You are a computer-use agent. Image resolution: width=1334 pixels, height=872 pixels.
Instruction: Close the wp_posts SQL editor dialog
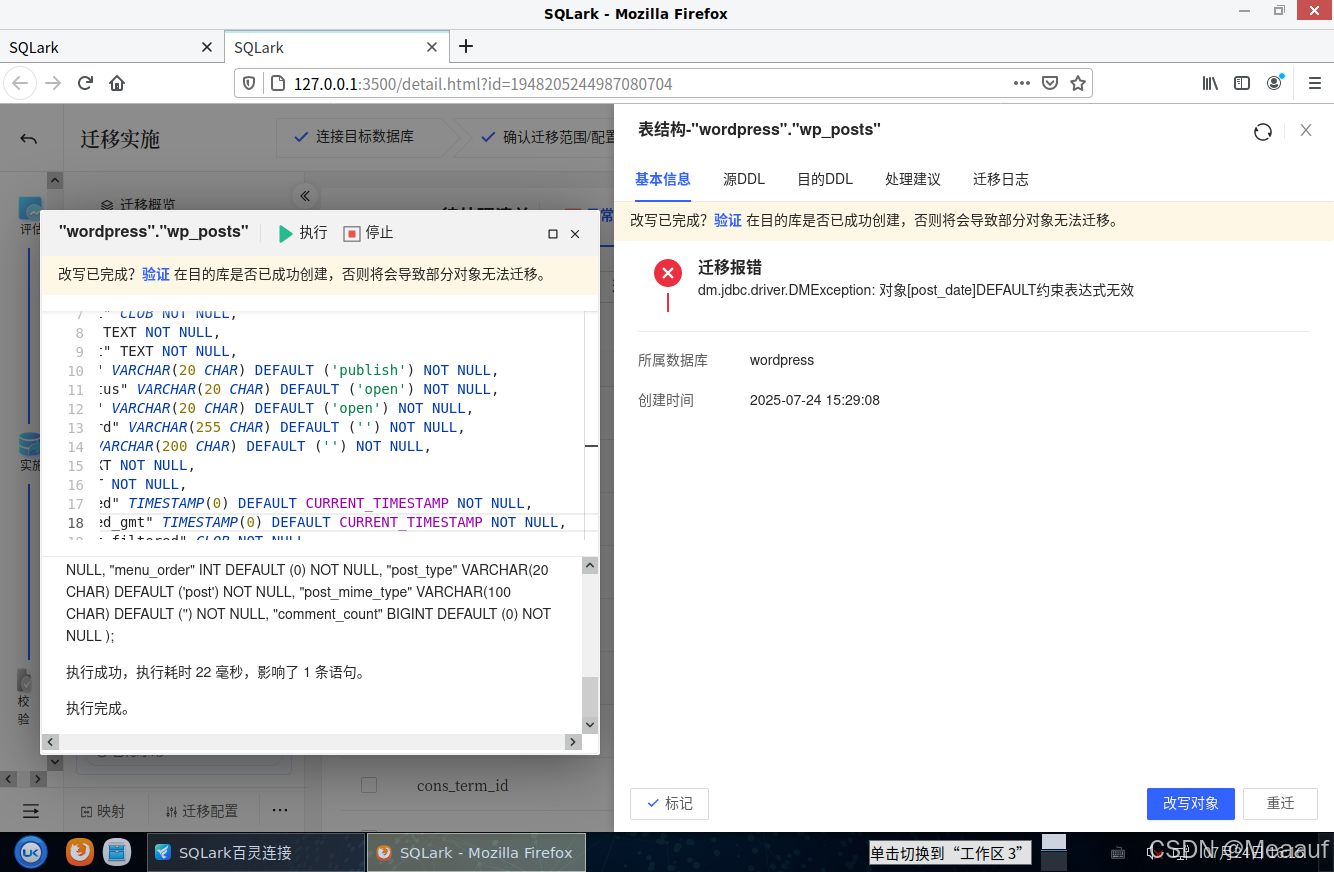[575, 234]
